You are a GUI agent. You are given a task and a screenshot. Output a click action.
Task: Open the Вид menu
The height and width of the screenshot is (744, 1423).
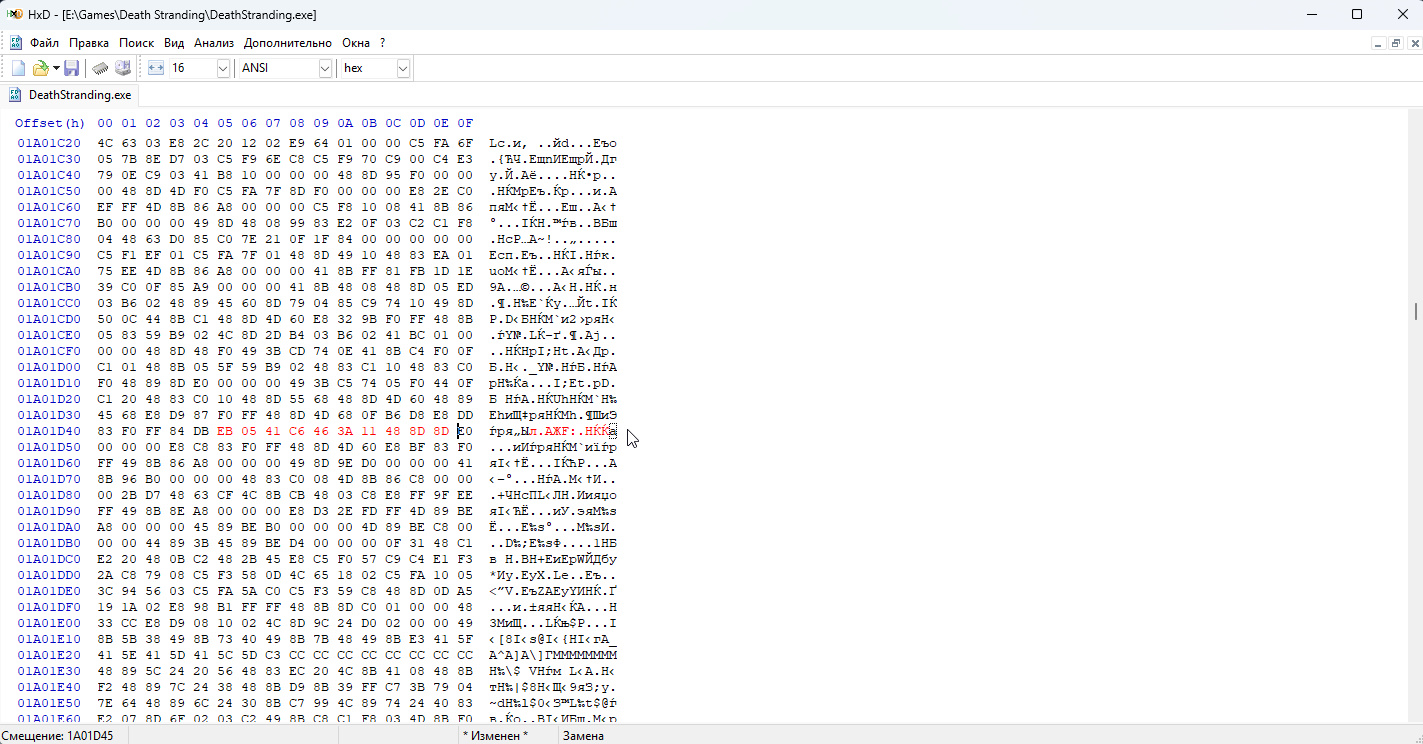[x=174, y=43]
